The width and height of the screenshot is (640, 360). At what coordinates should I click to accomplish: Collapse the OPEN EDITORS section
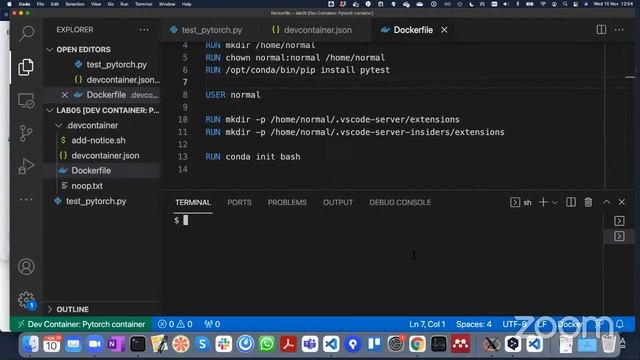coord(102,49)
